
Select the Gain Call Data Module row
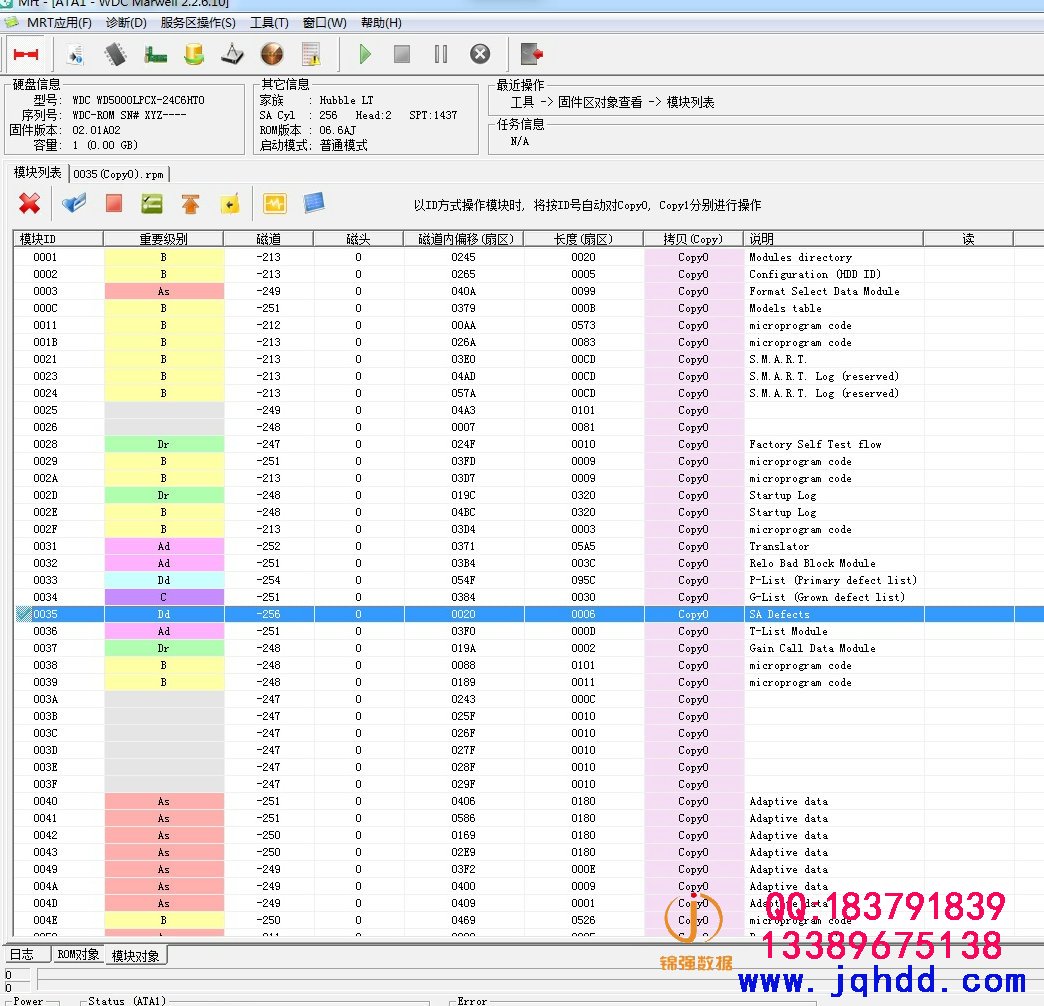point(529,648)
